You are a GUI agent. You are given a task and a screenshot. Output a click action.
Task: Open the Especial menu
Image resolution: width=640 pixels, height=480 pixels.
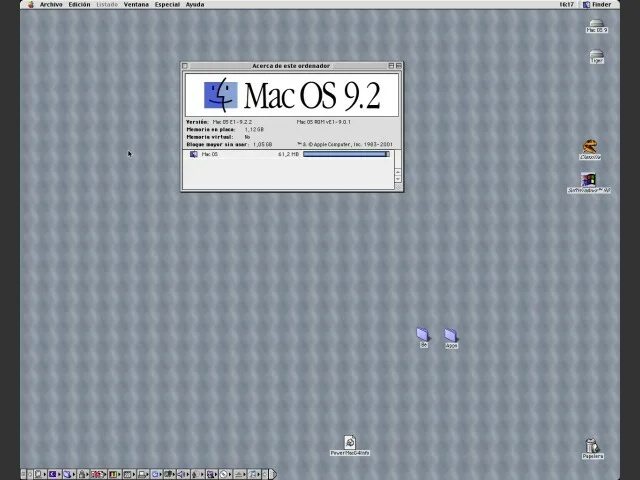tap(167, 4)
